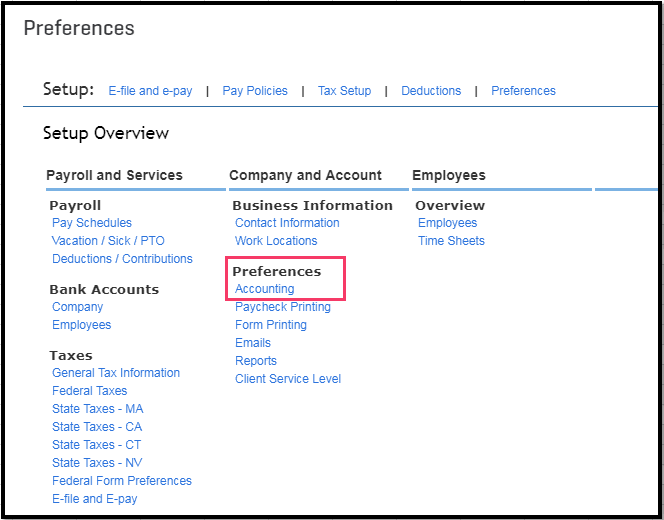
Task: Open Company under Bank Accounts
Action: tap(78, 307)
